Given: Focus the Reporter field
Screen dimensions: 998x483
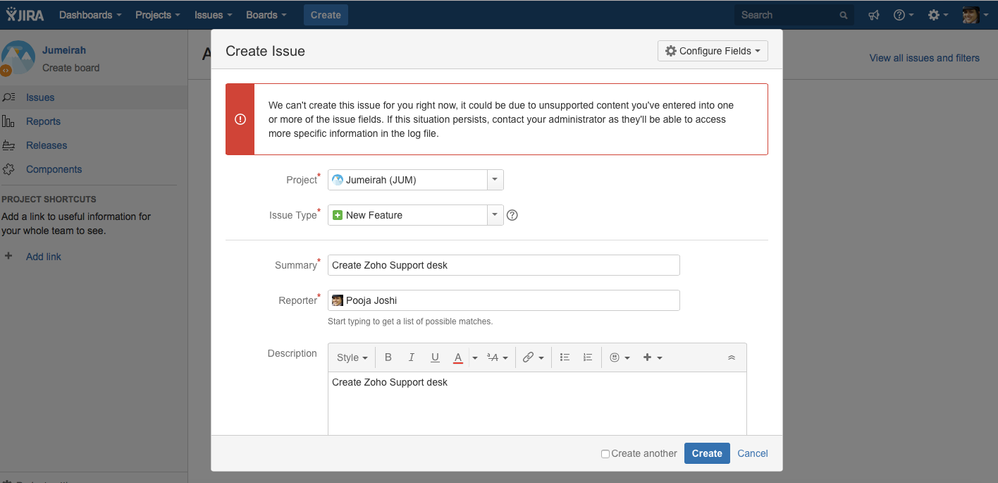Looking at the screenshot, I should point(503,300).
